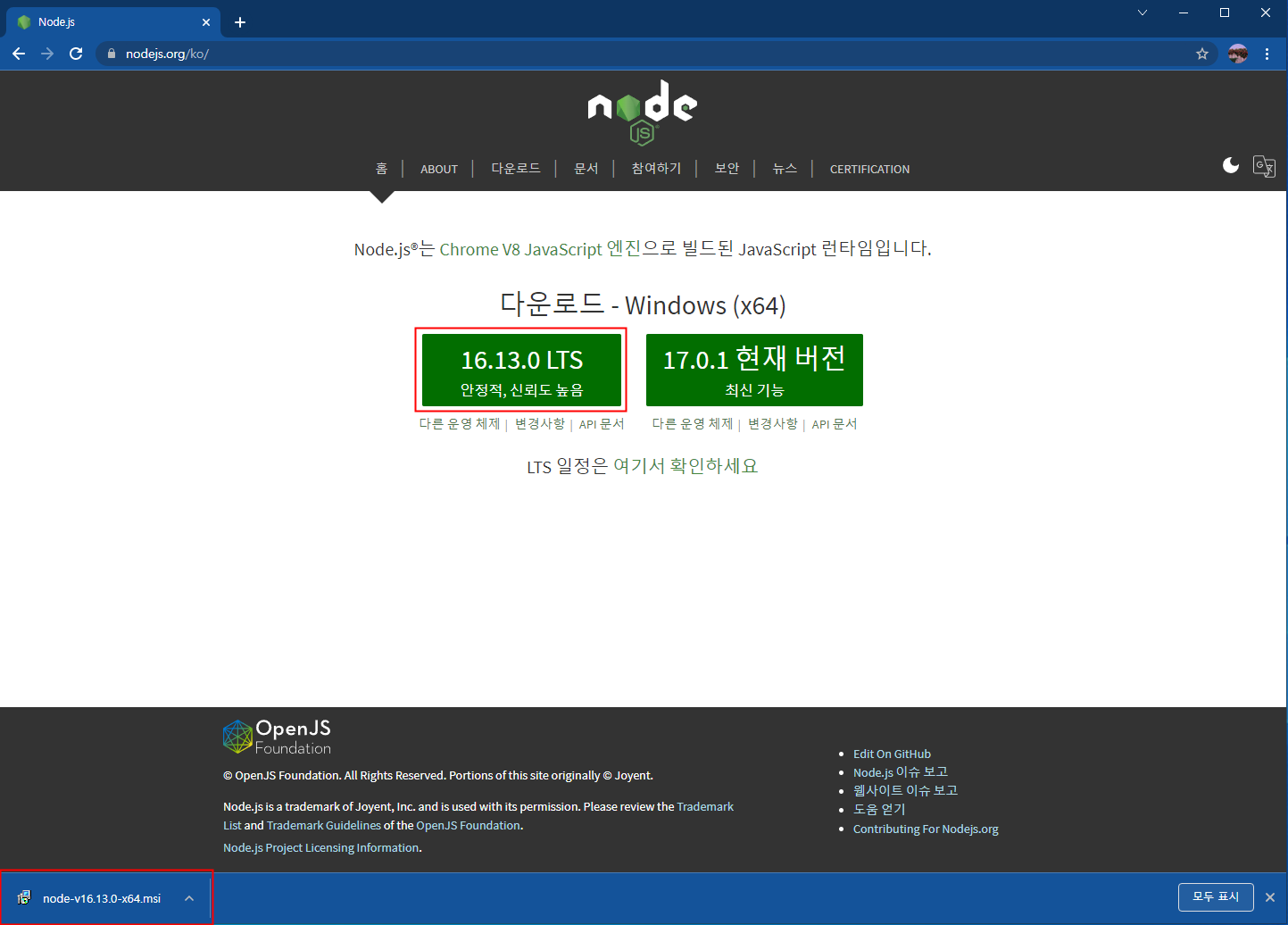Open the Trademark List link
Image resolution: width=1288 pixels, height=925 pixels.
[705, 806]
